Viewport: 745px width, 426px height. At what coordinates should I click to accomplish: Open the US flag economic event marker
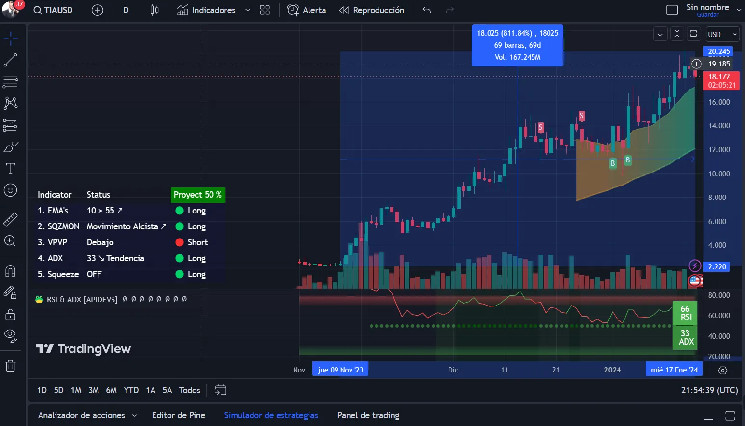point(695,281)
